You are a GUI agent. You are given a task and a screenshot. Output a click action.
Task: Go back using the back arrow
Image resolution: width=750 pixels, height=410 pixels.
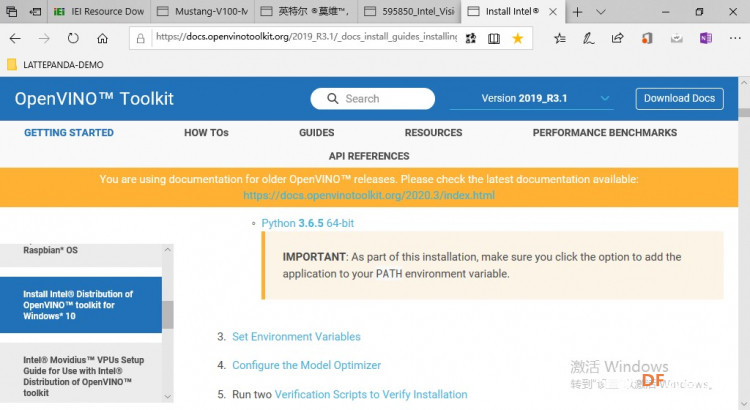pos(15,38)
